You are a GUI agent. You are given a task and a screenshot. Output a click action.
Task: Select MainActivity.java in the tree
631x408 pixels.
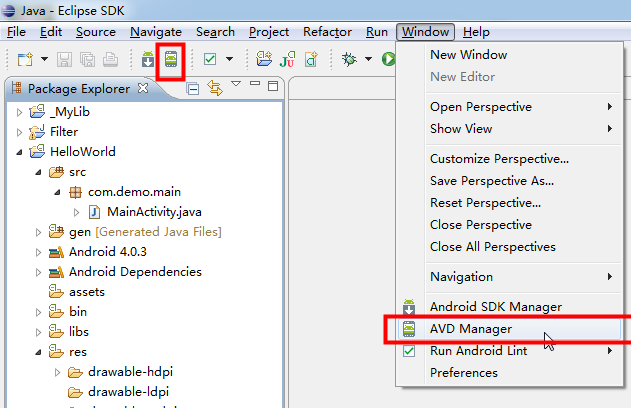coord(147,211)
